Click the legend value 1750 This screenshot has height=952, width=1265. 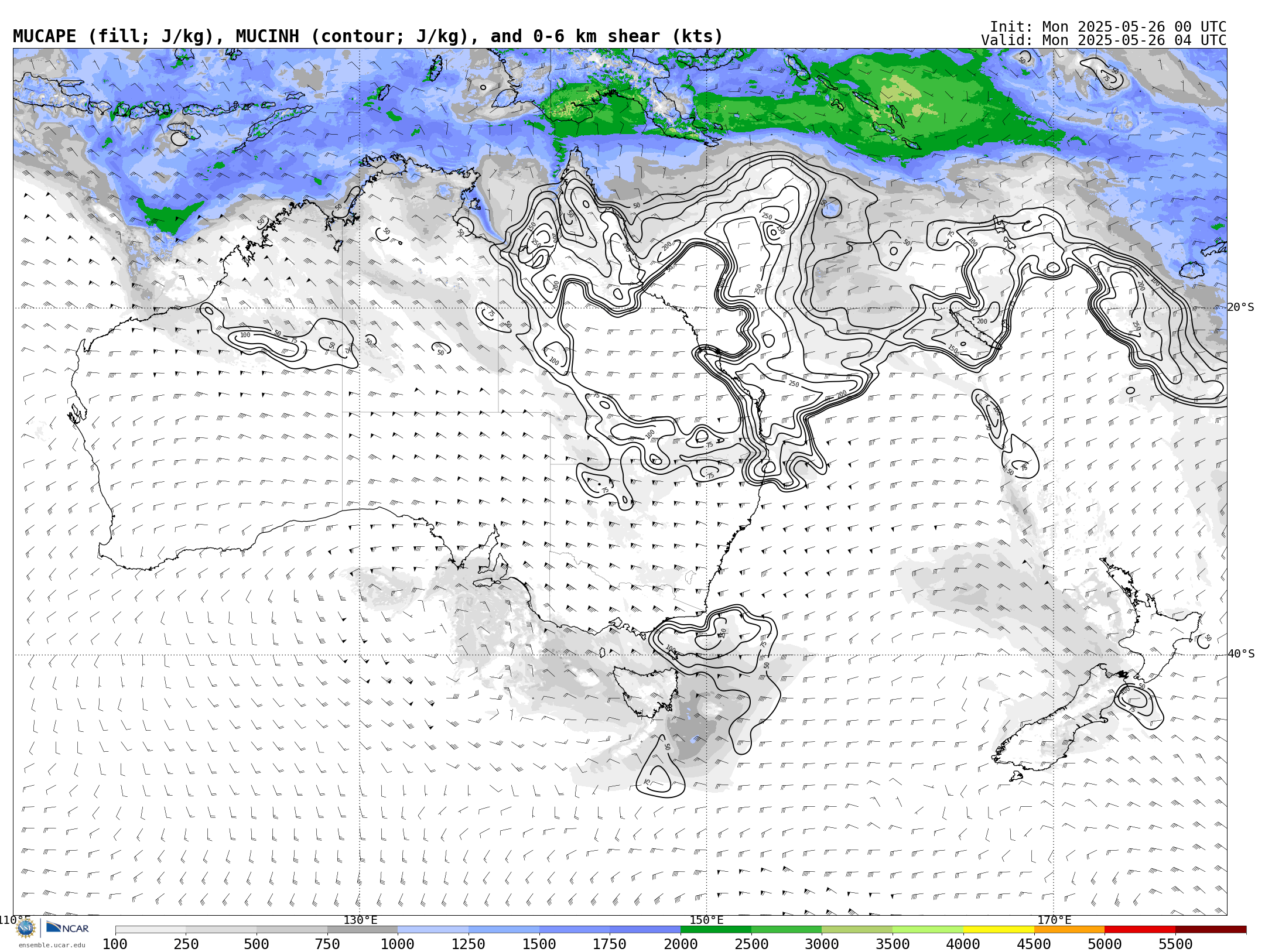click(x=610, y=944)
